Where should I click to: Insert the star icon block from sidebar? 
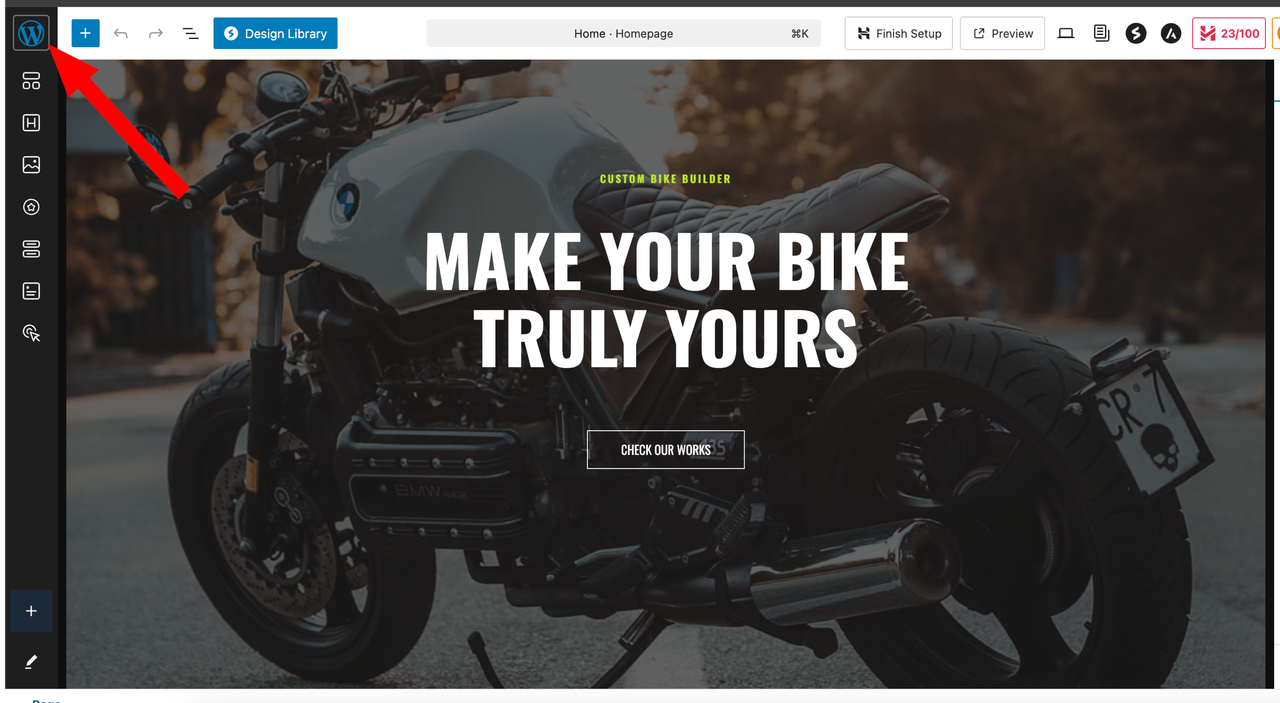point(31,207)
